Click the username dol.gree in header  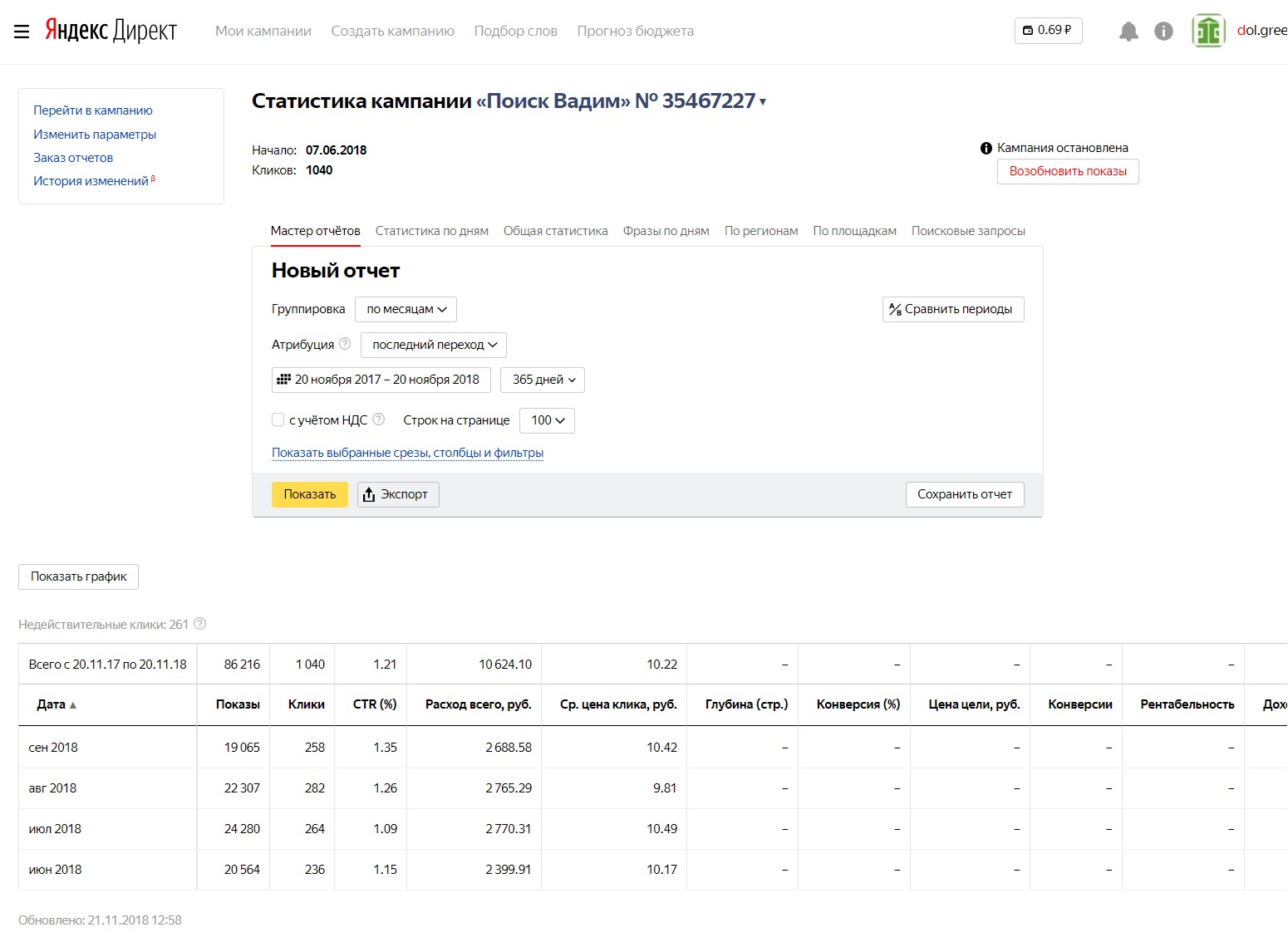(x=1261, y=31)
